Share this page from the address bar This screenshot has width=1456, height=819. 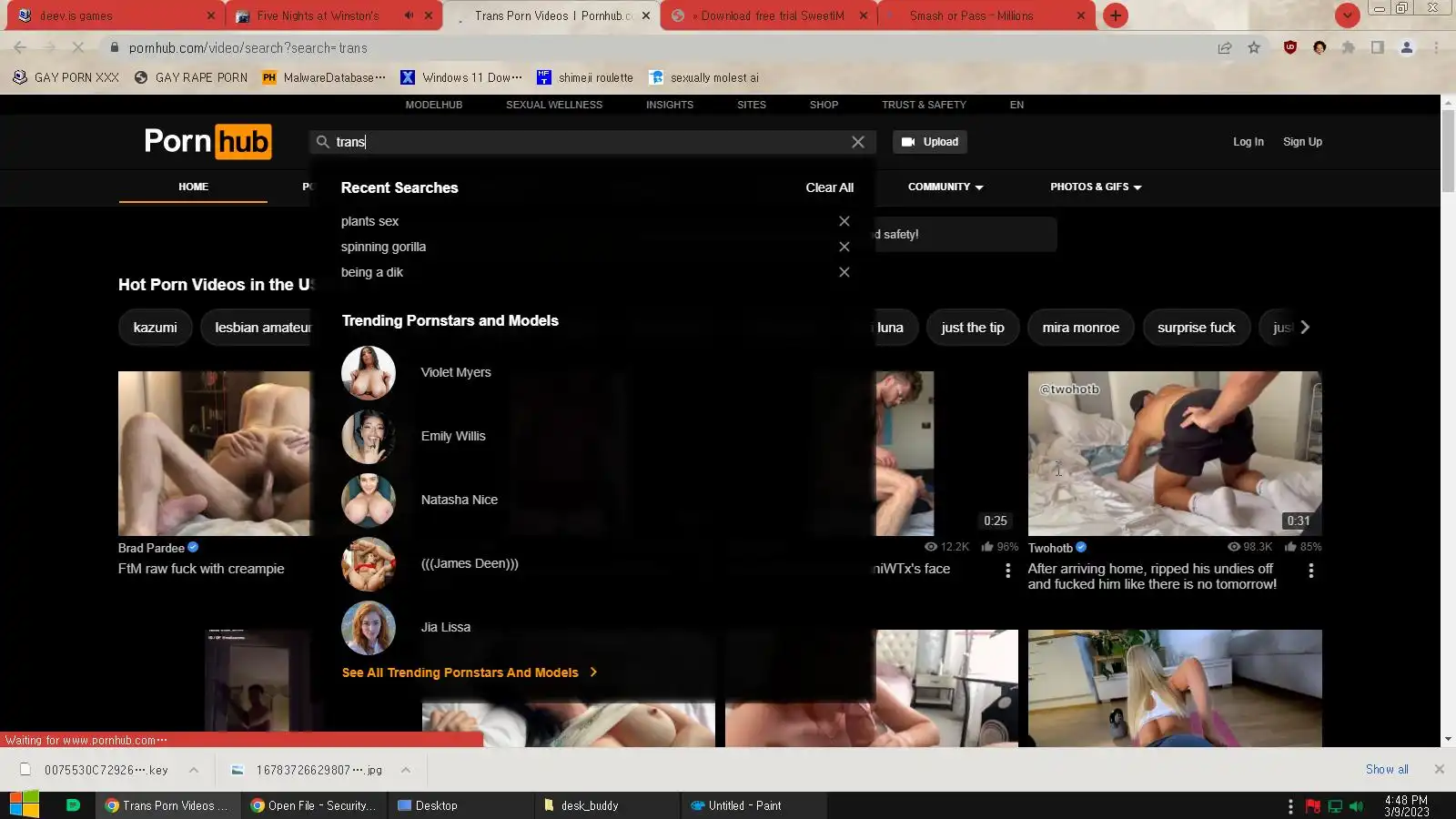pyautogui.click(x=1225, y=47)
